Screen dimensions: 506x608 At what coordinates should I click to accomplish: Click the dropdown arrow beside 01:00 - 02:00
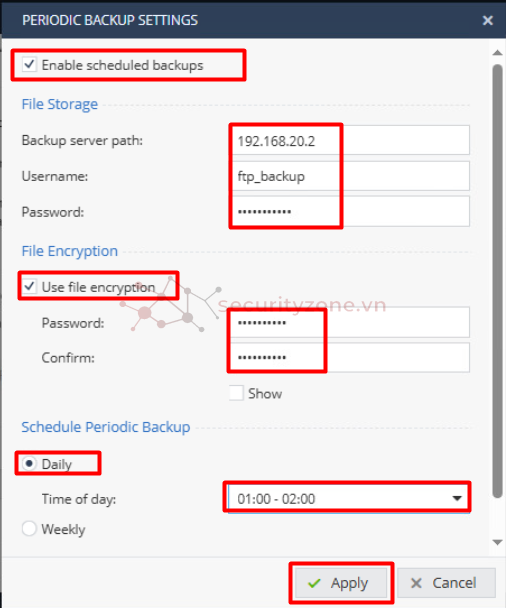click(x=457, y=498)
